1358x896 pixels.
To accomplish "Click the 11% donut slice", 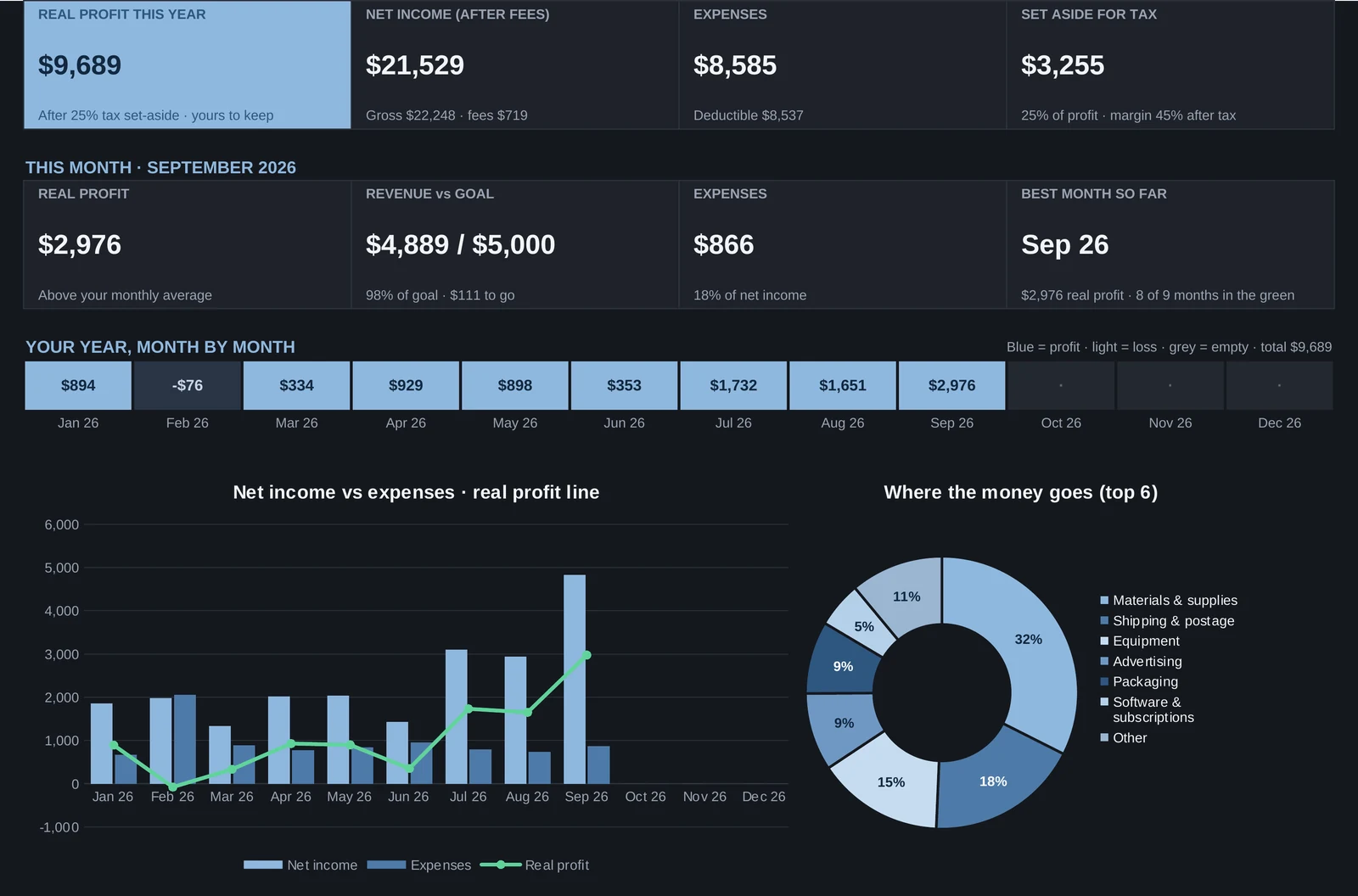I will point(906,596).
